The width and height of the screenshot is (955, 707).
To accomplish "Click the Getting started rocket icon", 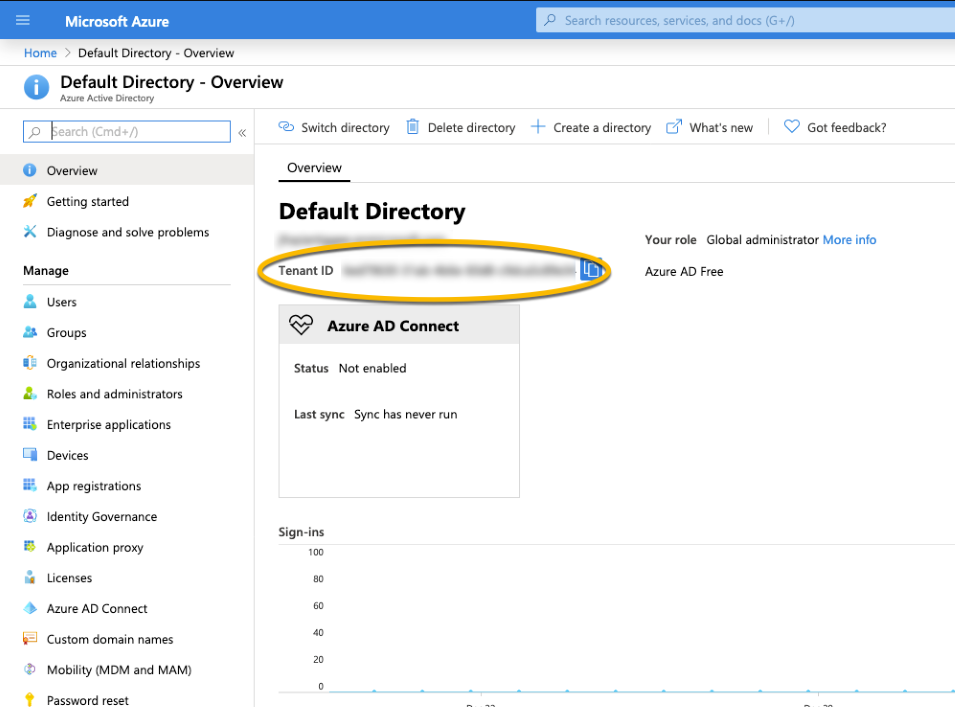I will (30, 201).
